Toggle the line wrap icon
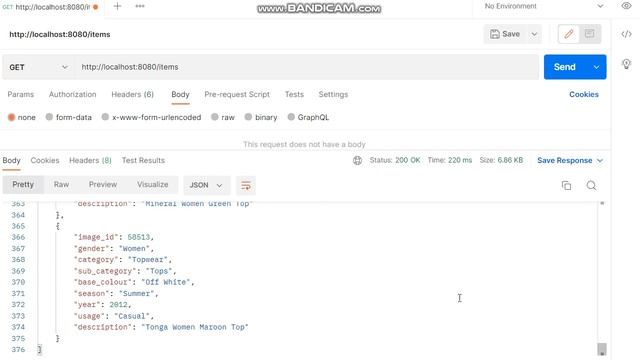The image size is (640, 360). [x=246, y=186]
